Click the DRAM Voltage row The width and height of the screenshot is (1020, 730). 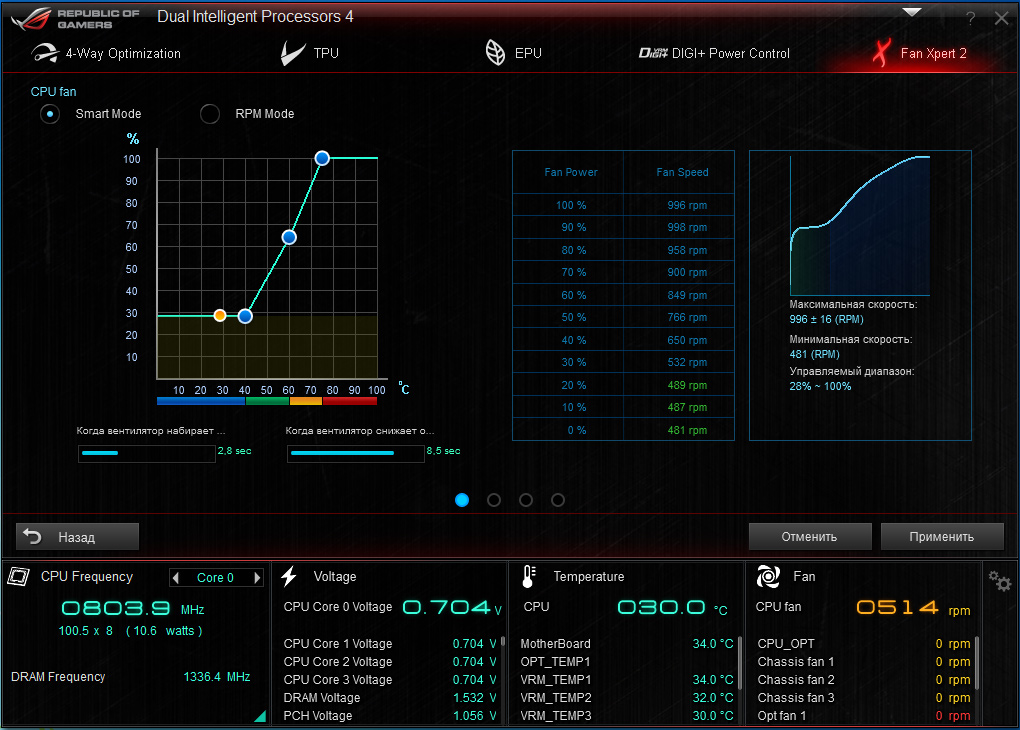[x=390, y=697]
